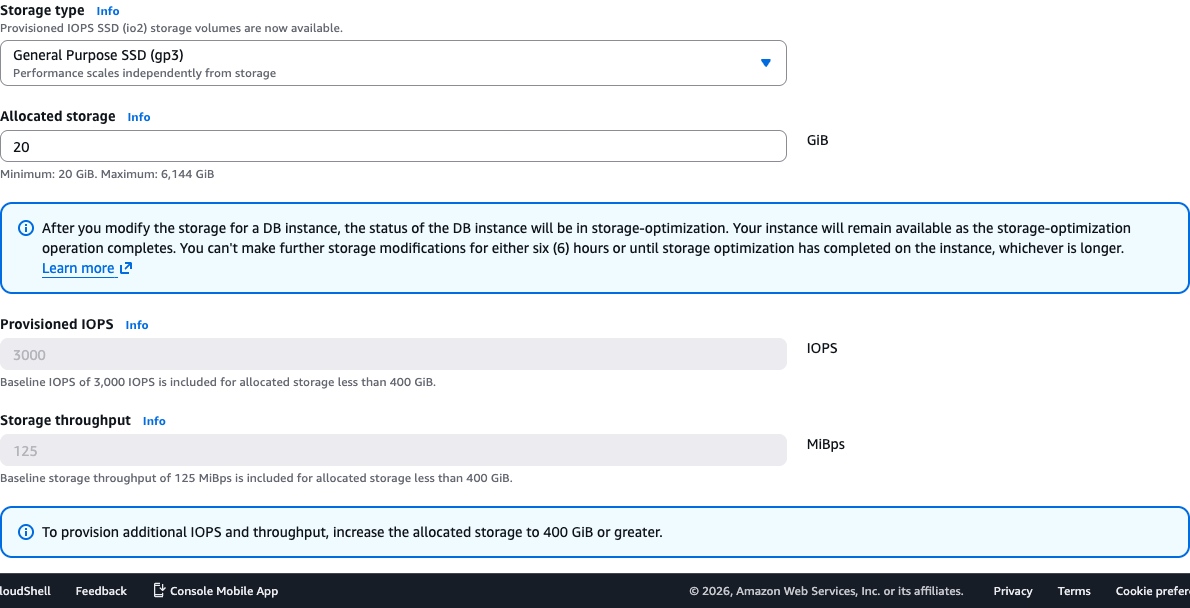Open Feedback in the footer
Viewport: 1190px width, 608px height.
pos(101,591)
